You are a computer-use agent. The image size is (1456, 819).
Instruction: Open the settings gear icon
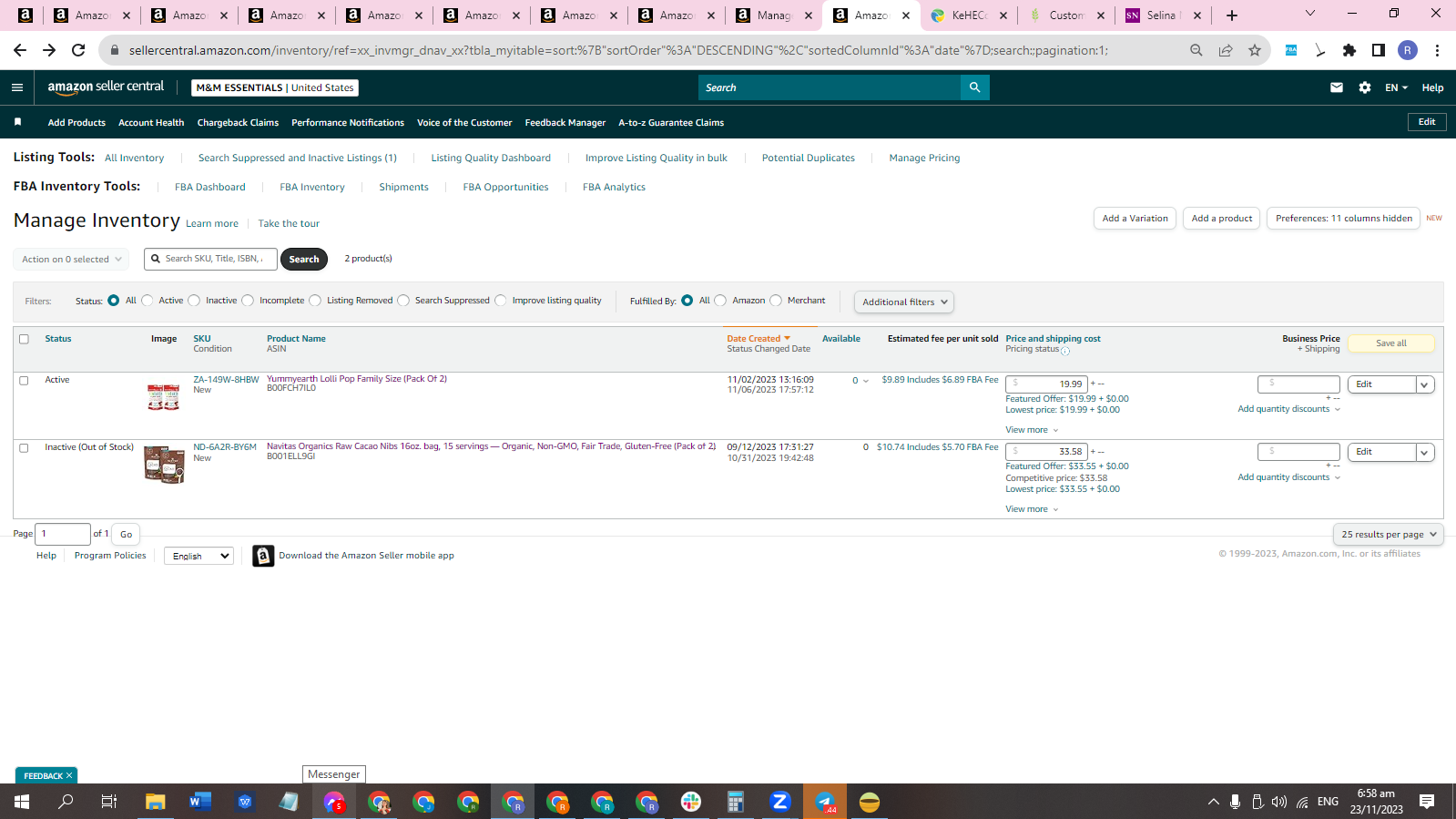pos(1364,87)
